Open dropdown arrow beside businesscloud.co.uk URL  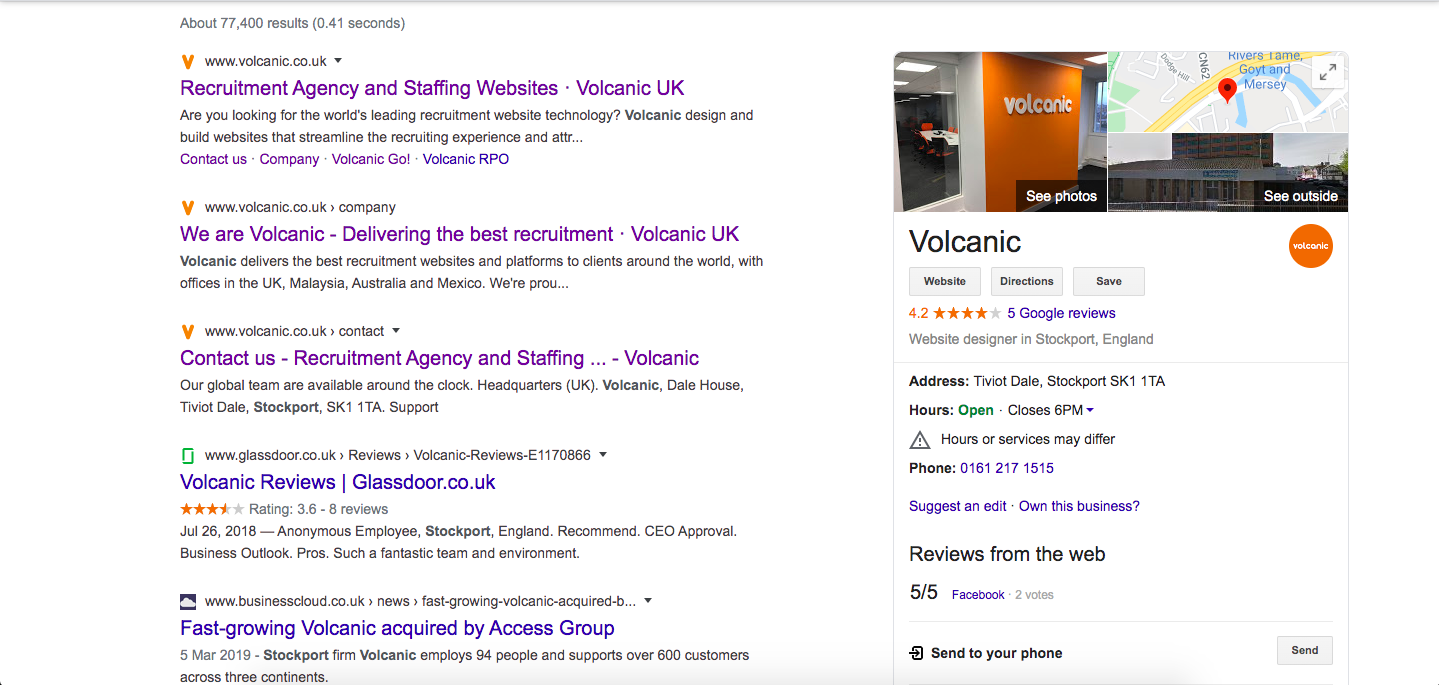click(648, 601)
